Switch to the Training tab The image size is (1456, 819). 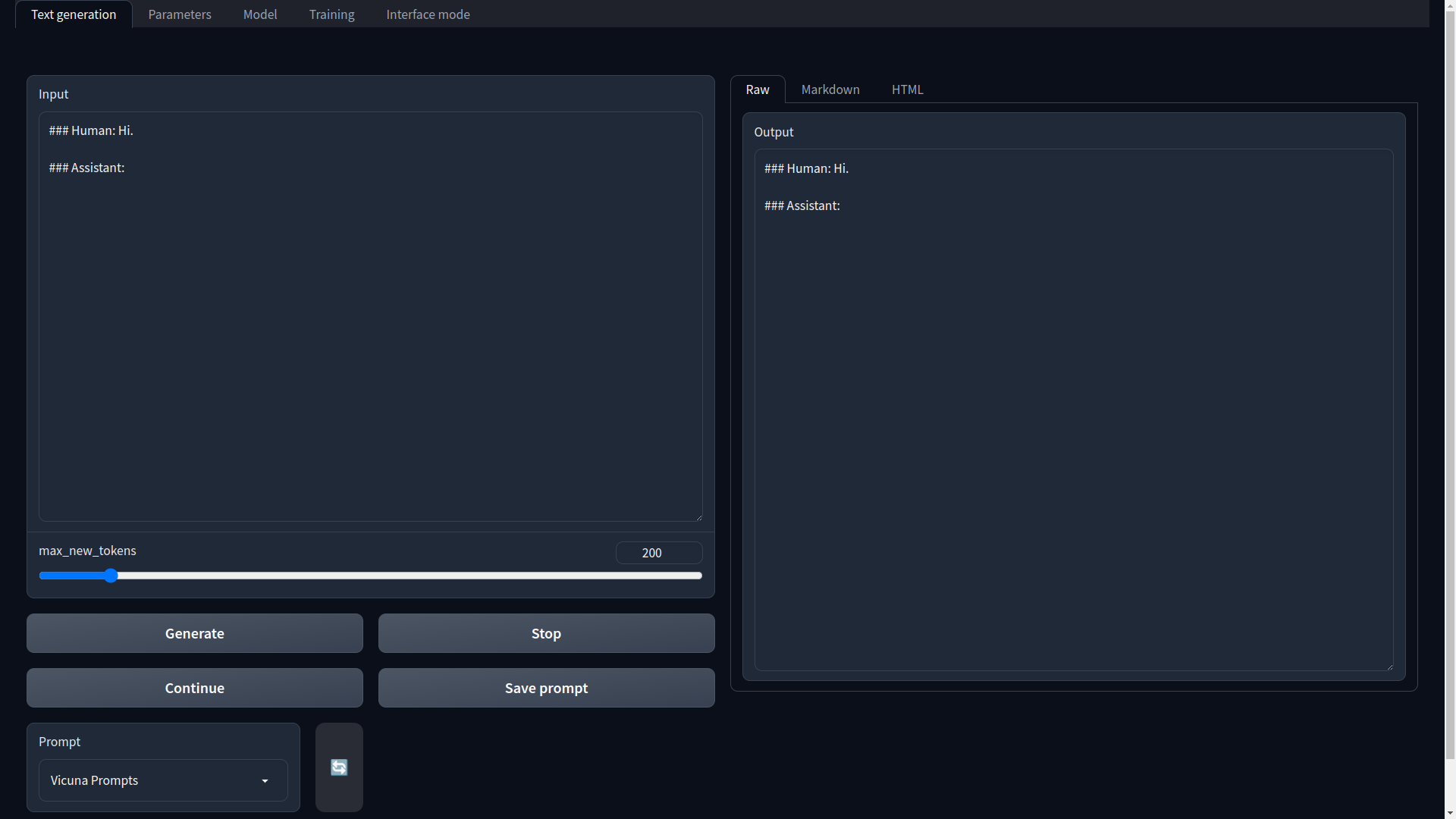tap(331, 14)
